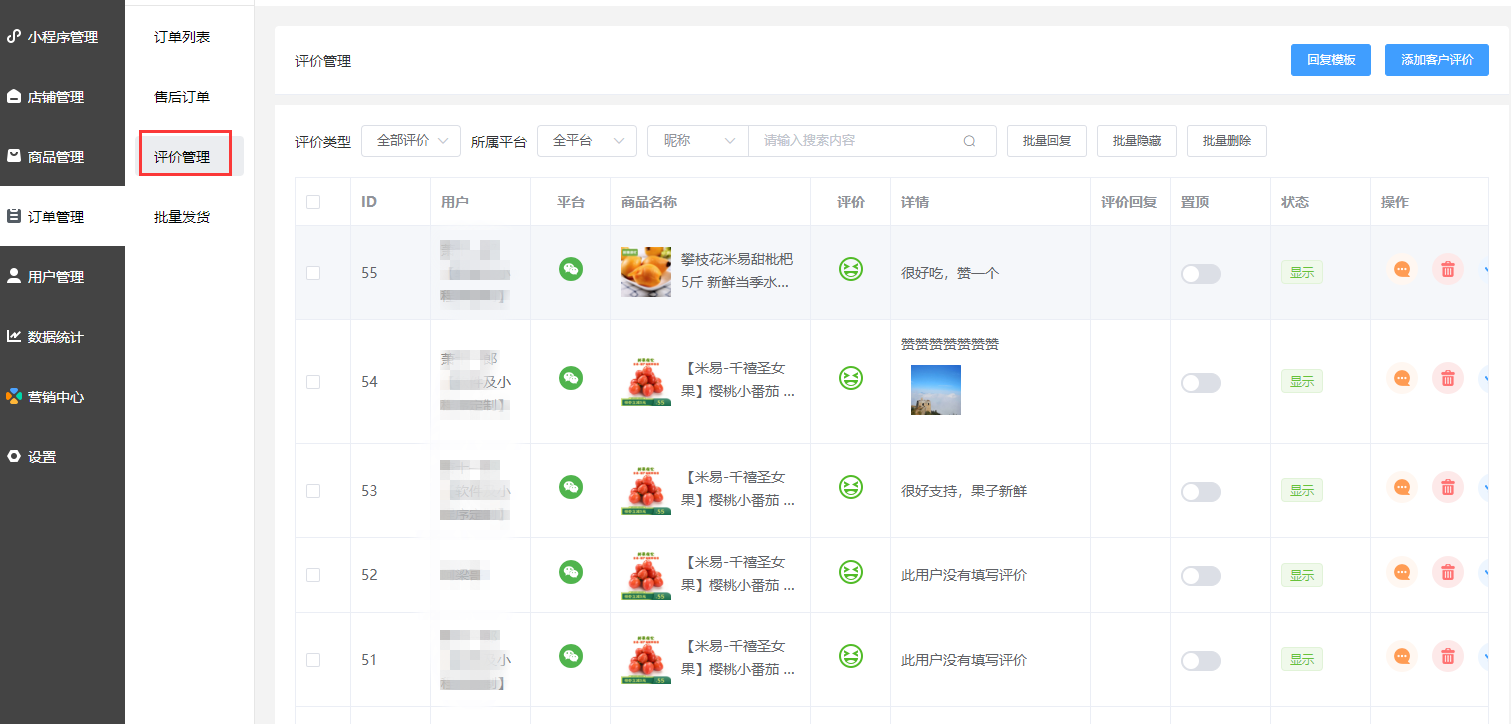
Task: Click the 添加客户评价 button
Action: (x=1437, y=60)
